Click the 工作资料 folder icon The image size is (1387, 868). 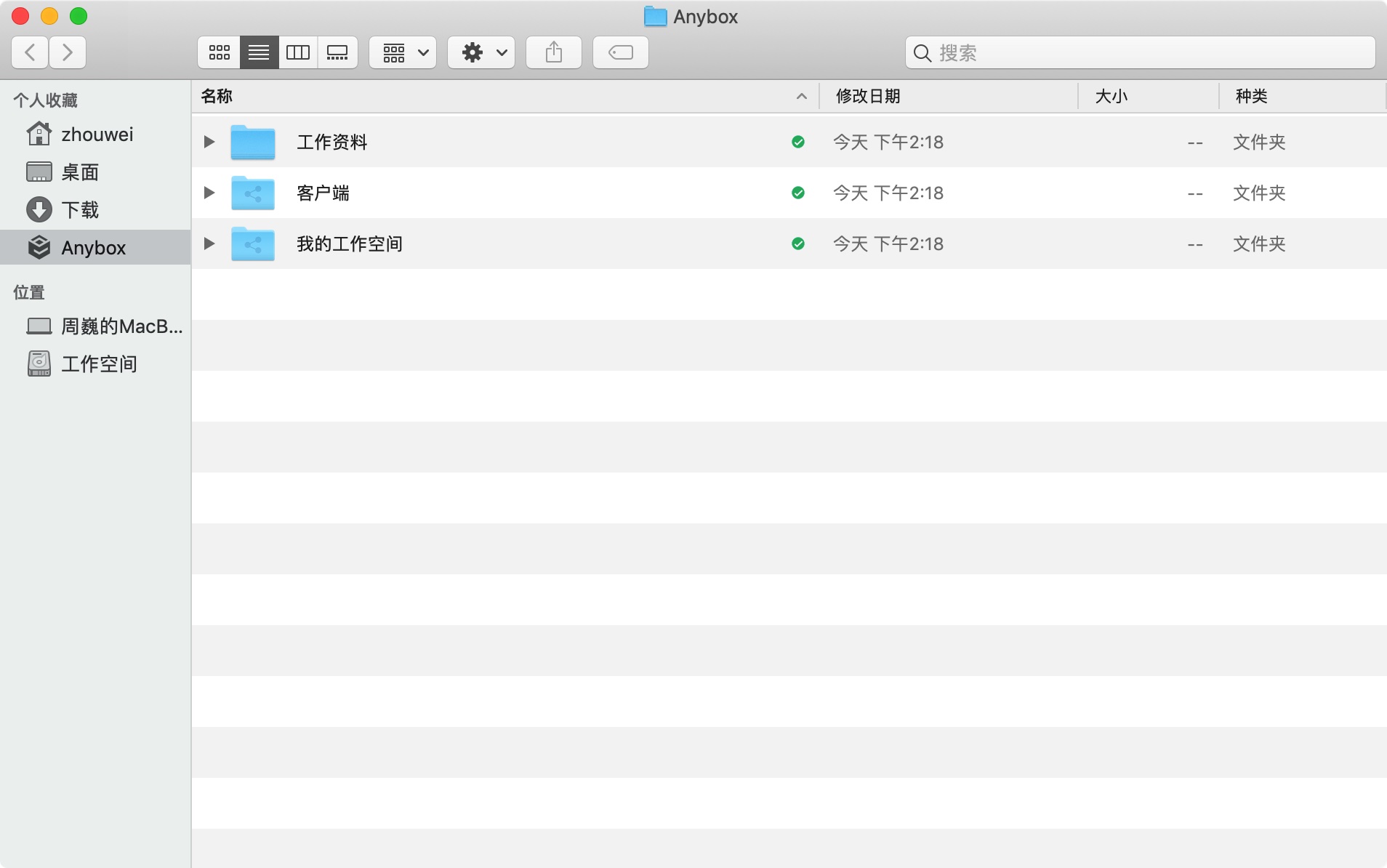(x=253, y=142)
